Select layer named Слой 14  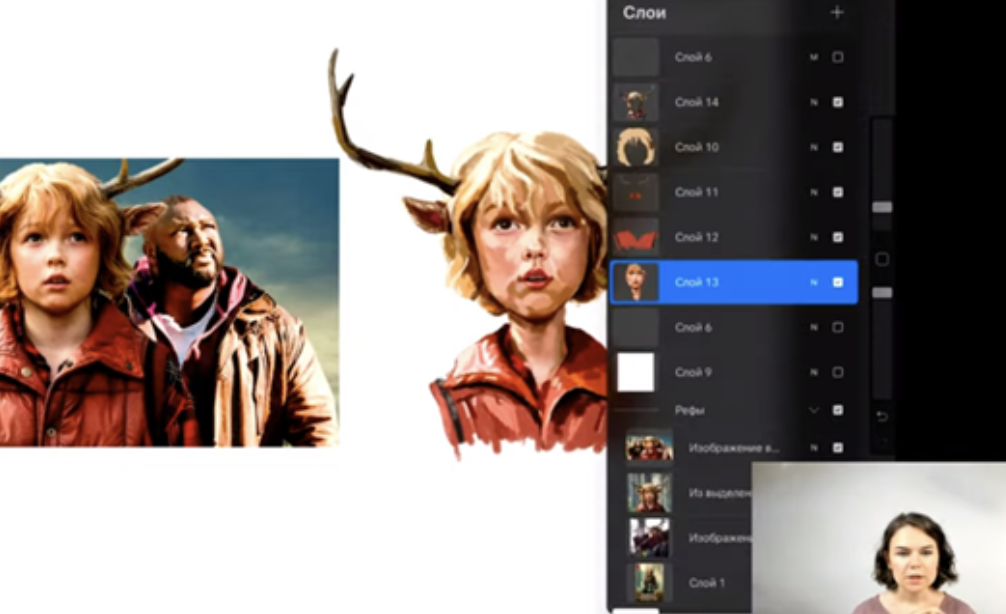pos(697,102)
